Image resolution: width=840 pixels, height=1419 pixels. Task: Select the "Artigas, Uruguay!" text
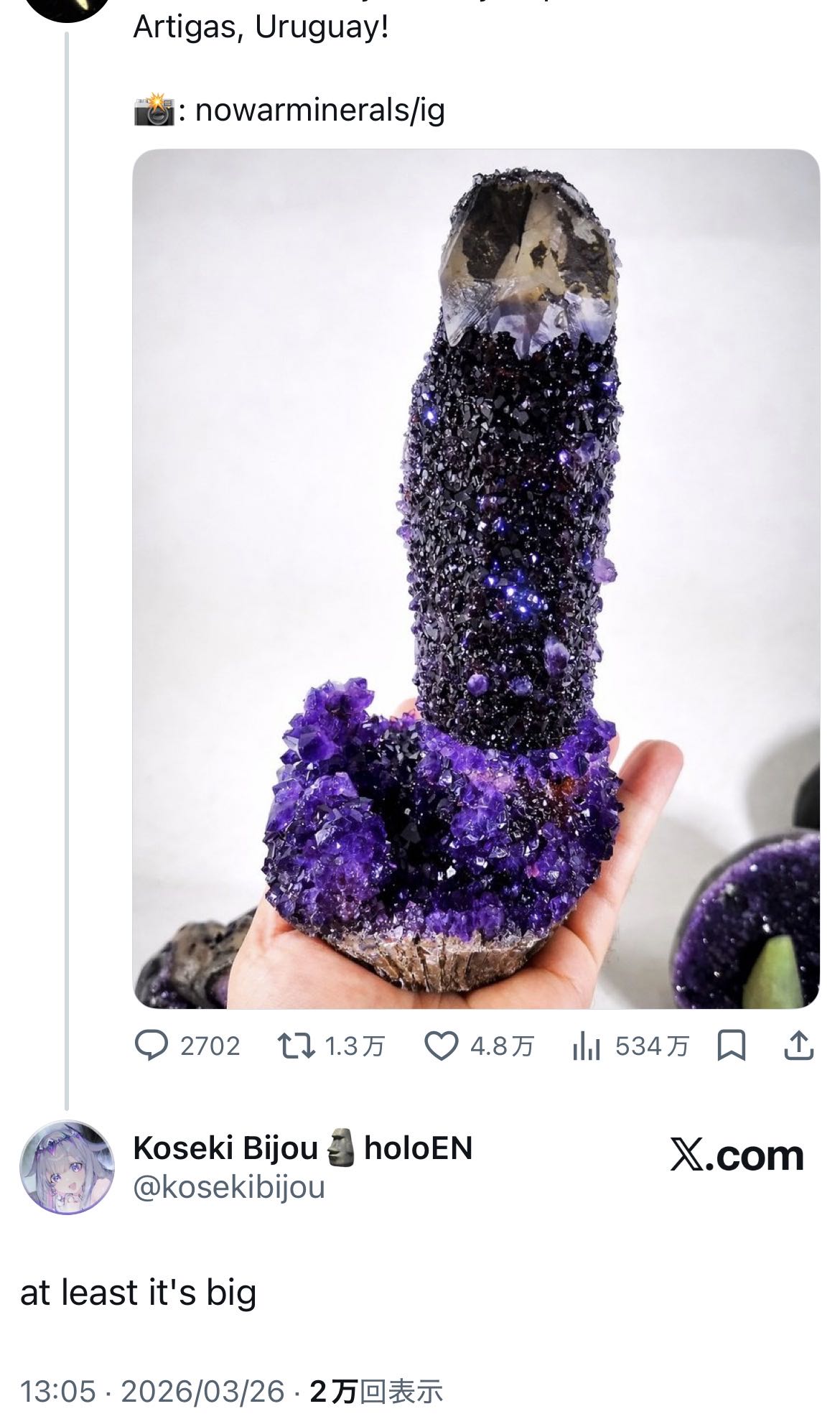[261, 27]
